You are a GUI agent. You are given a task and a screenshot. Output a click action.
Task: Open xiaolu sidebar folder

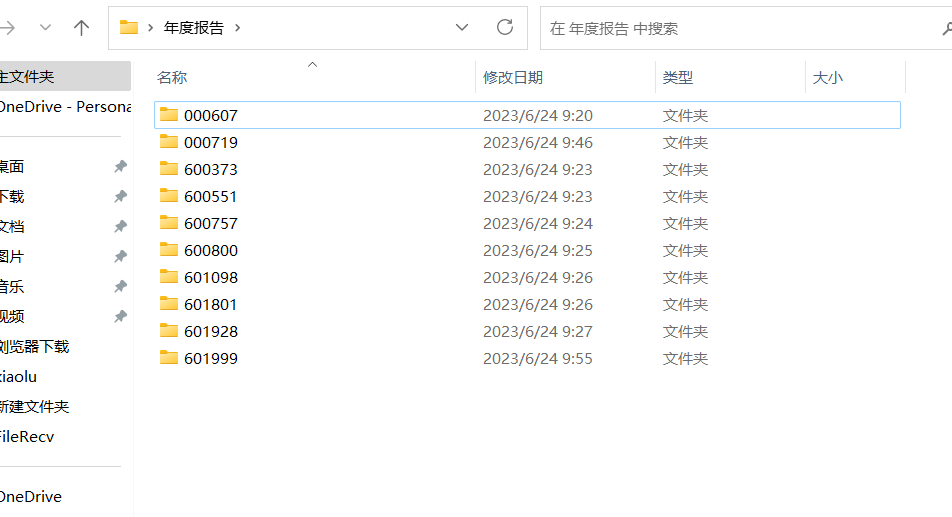coord(18,376)
